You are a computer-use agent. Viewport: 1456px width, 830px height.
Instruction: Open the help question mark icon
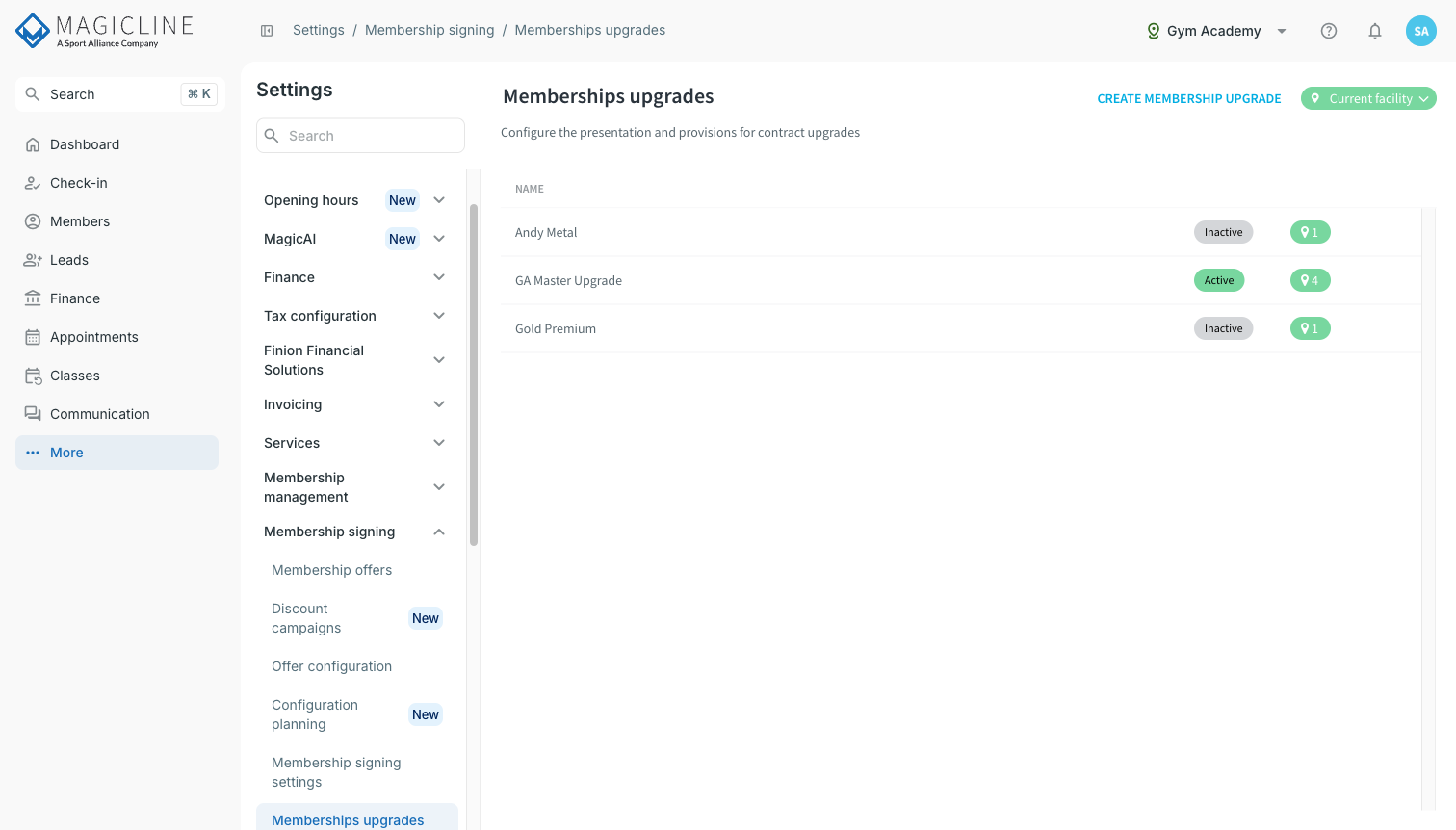[x=1329, y=31]
